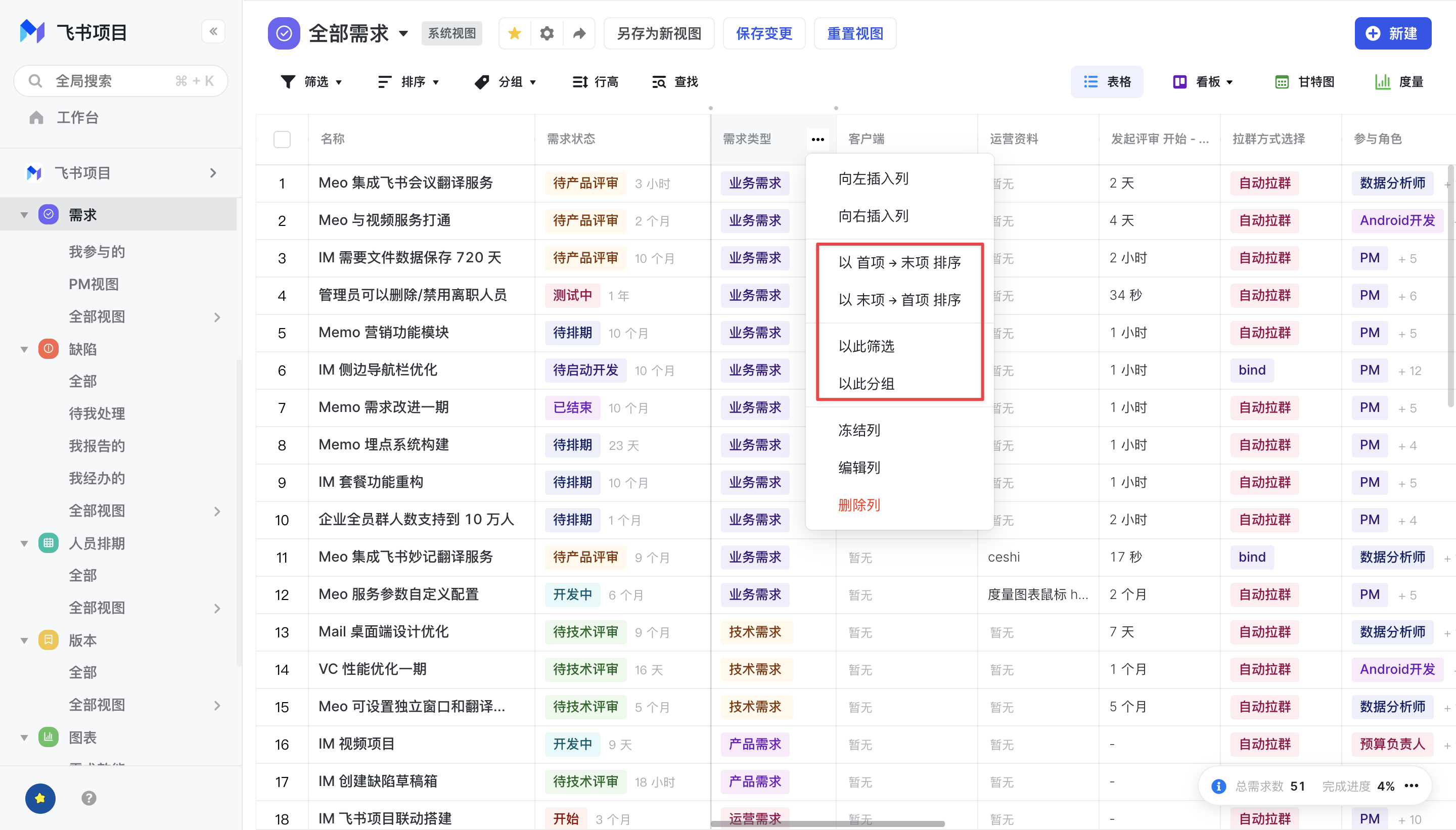Collapse the 人员排期 tree section

(x=24, y=543)
